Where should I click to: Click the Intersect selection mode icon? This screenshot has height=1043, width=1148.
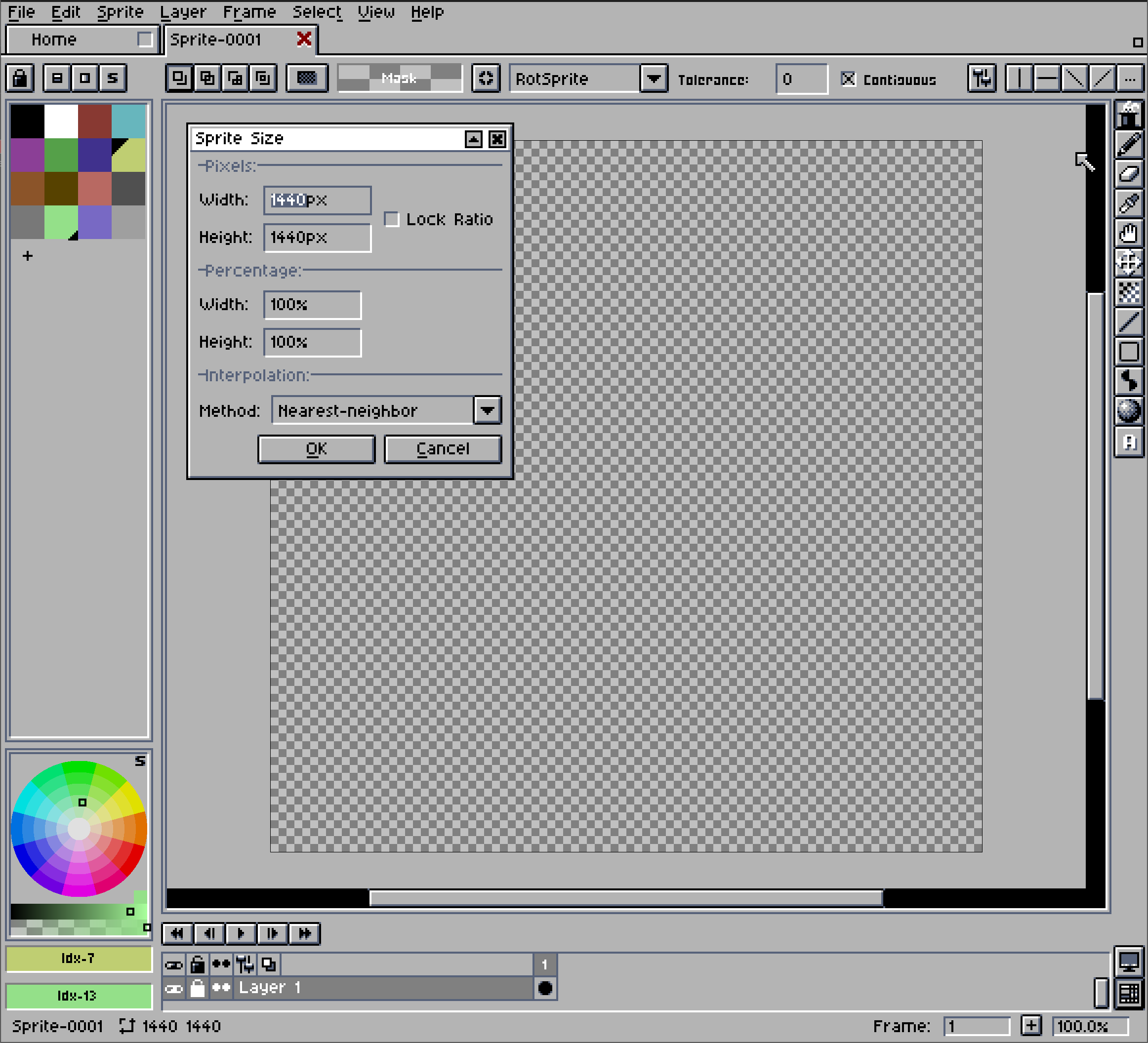(263, 79)
